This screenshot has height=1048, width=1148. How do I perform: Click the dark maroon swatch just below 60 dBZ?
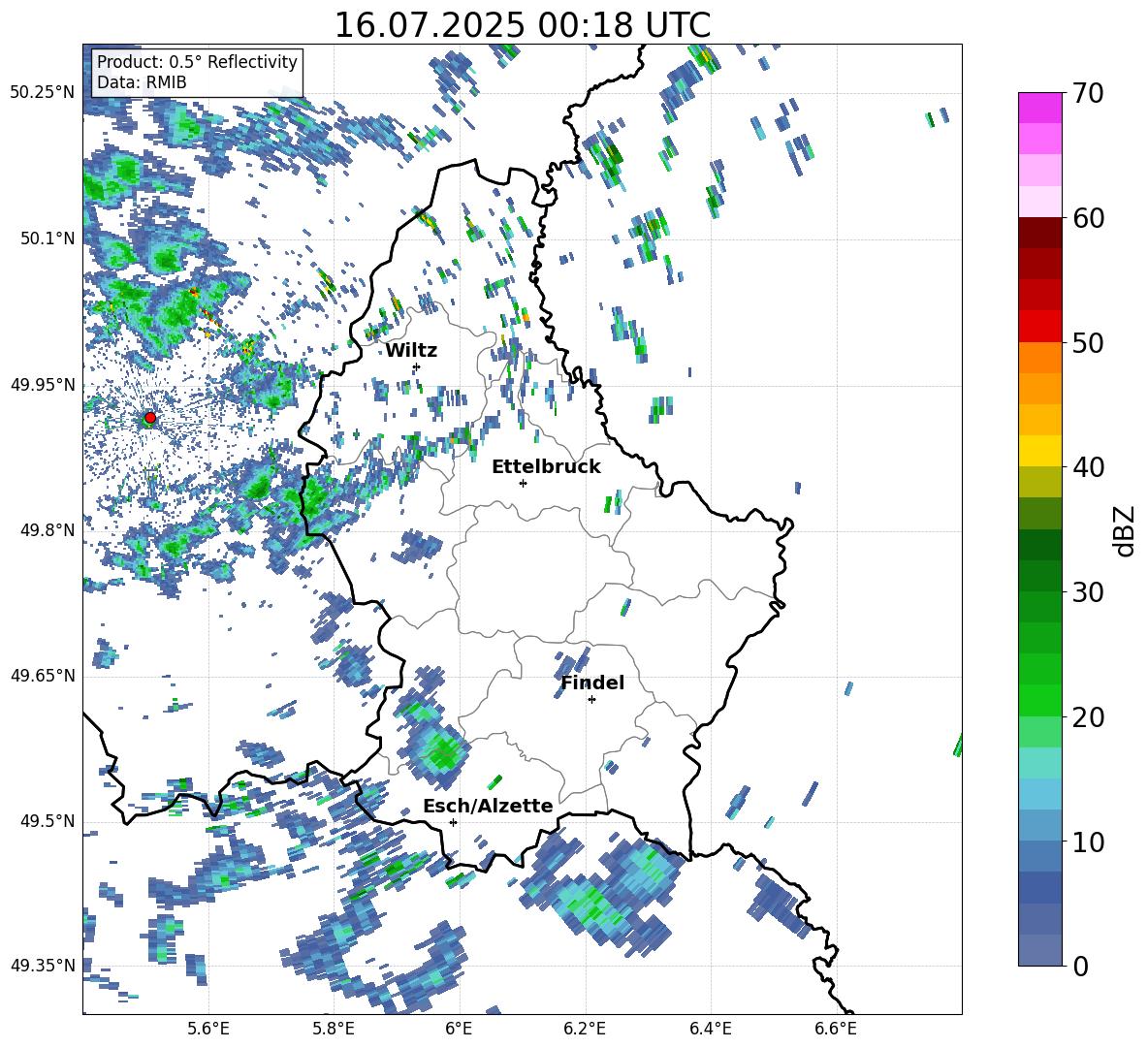click(1039, 233)
